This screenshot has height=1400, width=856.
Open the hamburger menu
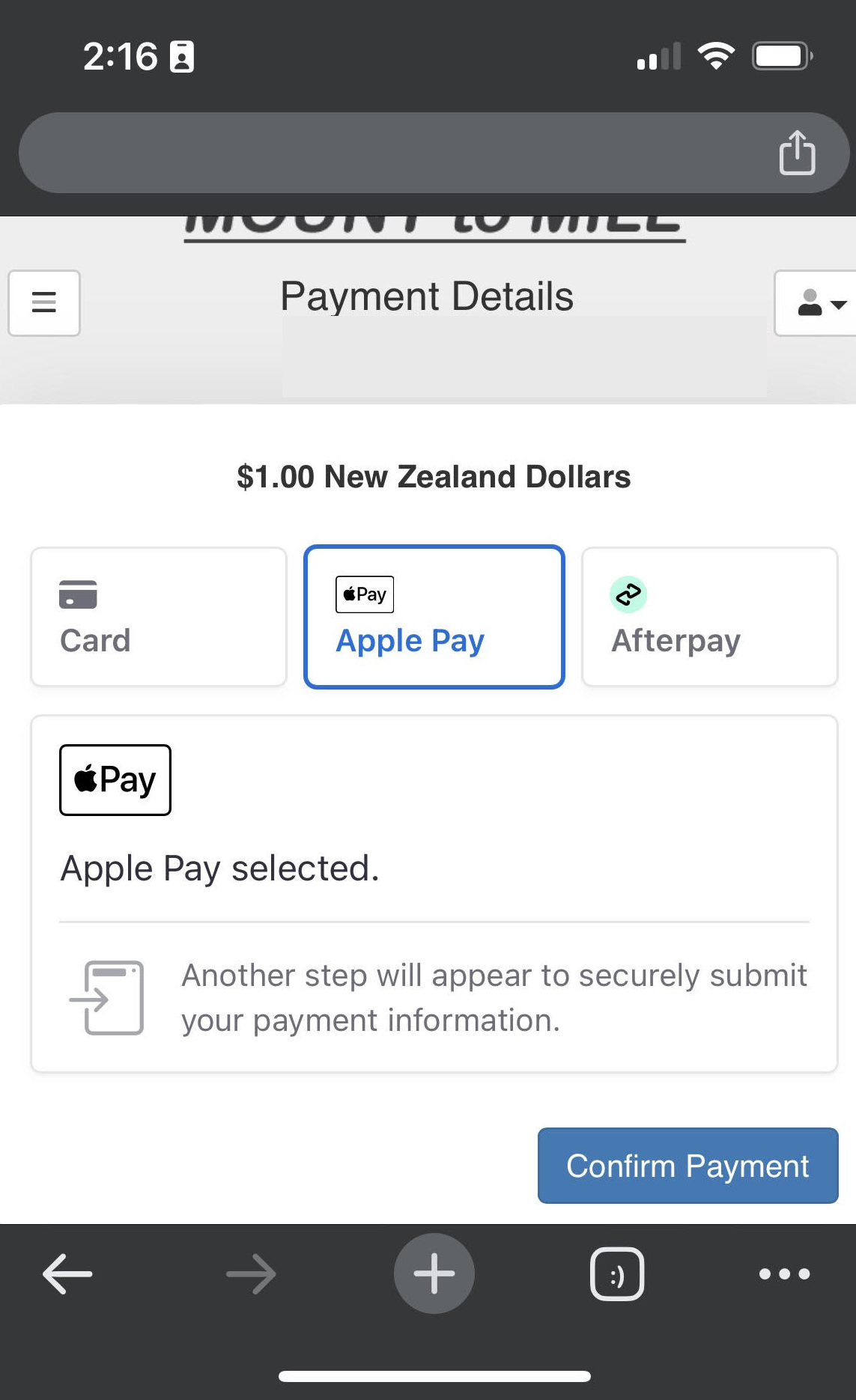coord(44,302)
